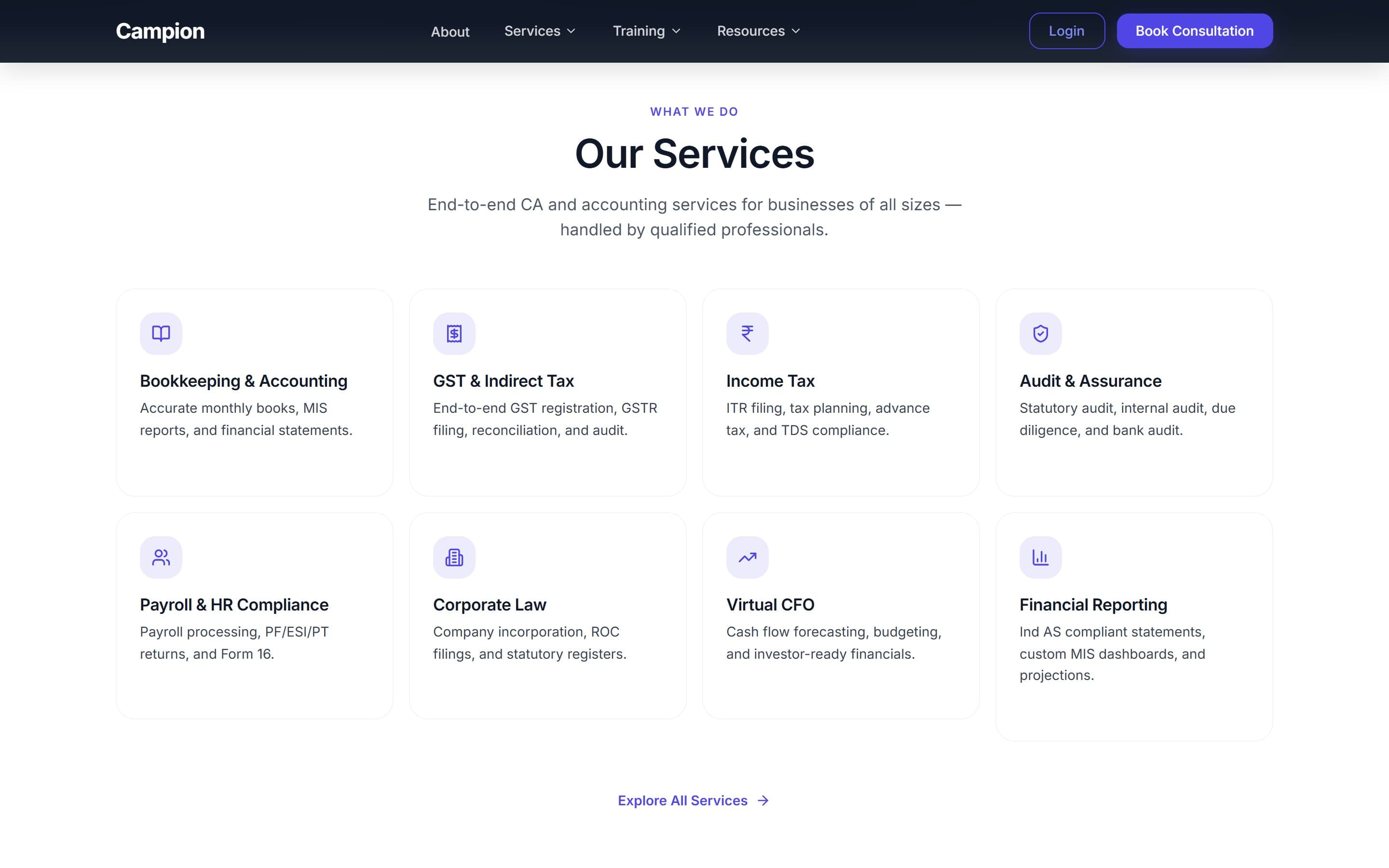Click the Payroll & HR Compliance users icon
Screen dimensions: 1389x868
coord(161,557)
